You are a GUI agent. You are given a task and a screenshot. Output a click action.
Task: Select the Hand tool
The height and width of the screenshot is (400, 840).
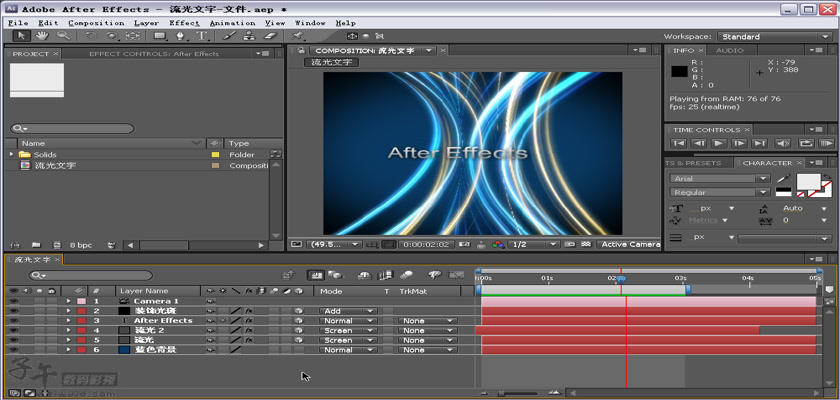click(x=42, y=36)
